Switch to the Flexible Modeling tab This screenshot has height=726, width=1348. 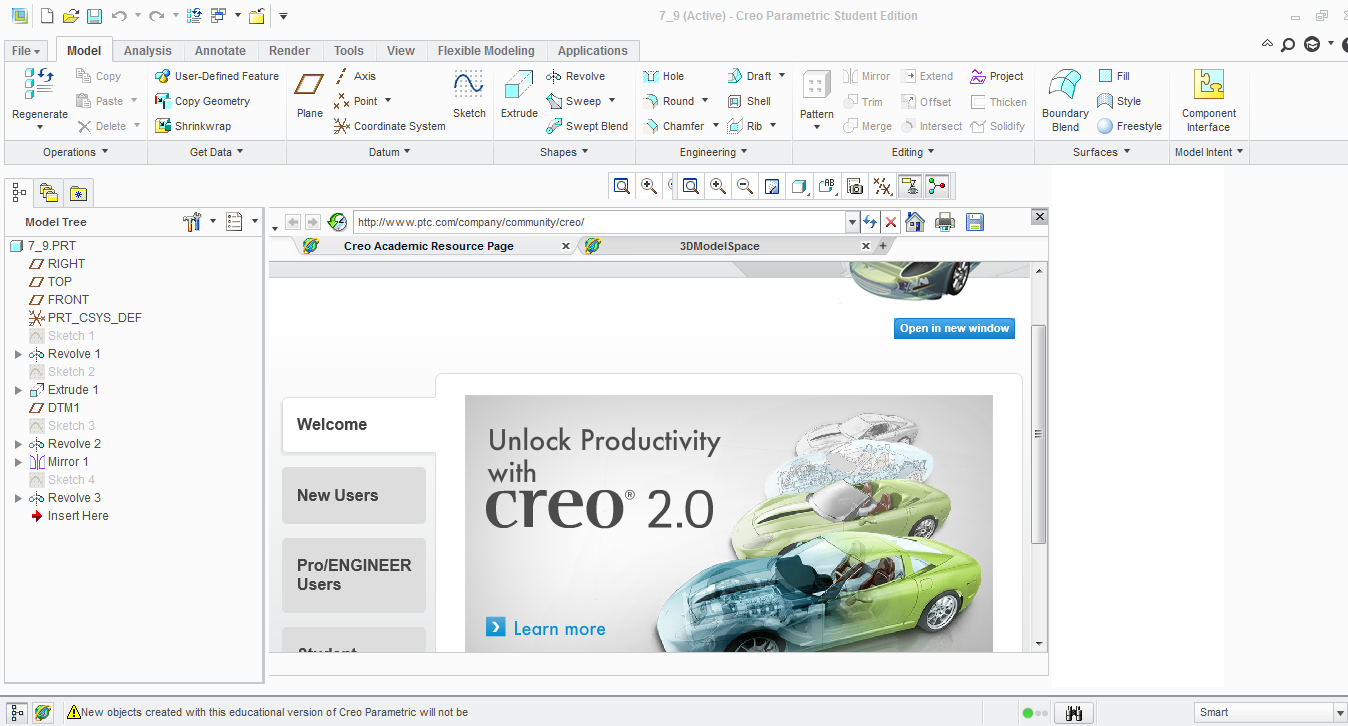[486, 51]
